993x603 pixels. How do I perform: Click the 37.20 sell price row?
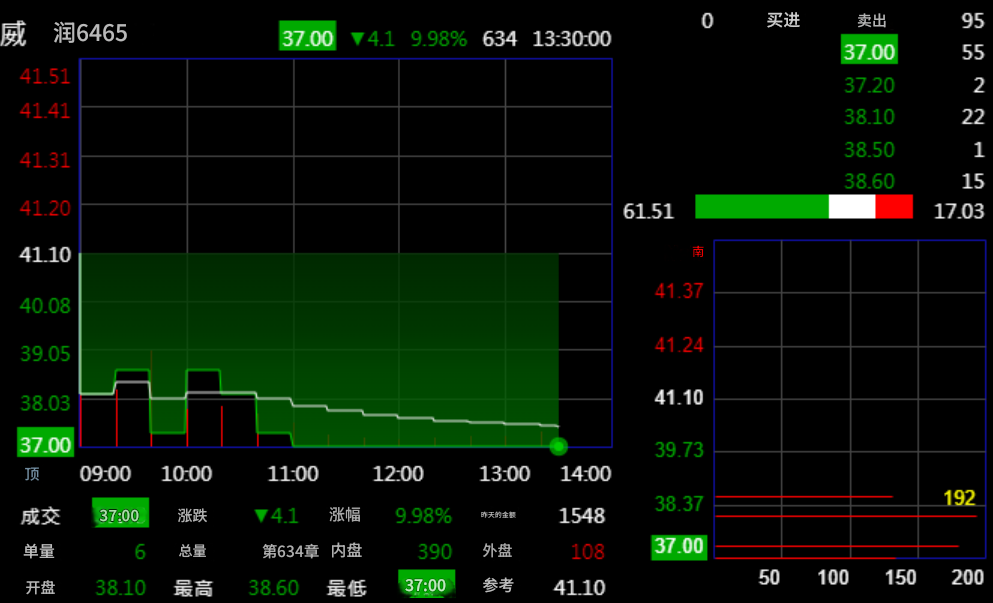click(869, 85)
